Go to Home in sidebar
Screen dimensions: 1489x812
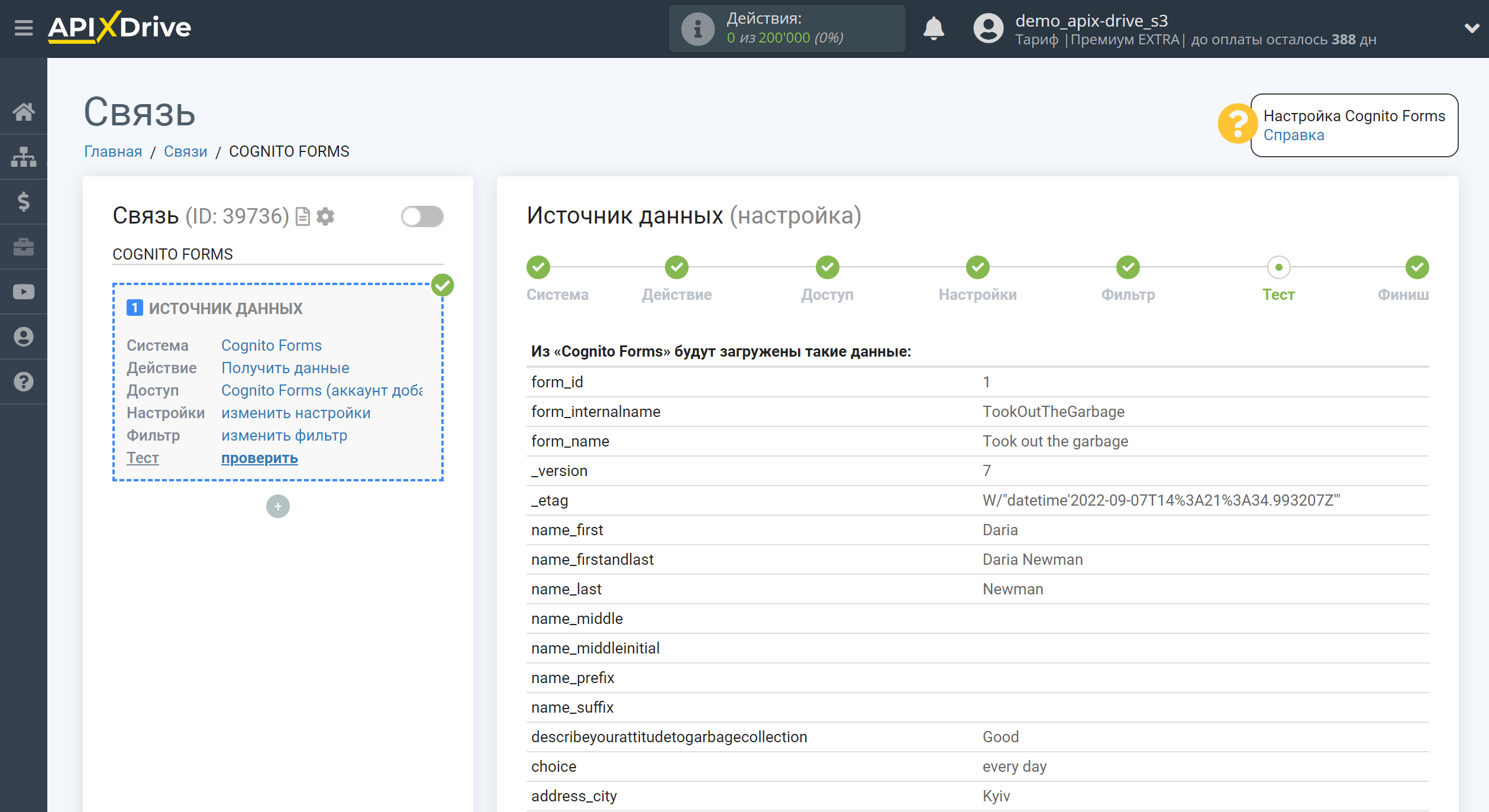pos(24,112)
